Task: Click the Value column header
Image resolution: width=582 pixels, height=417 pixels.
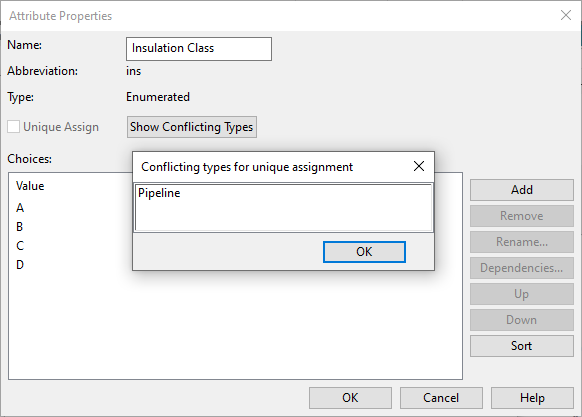Action: coord(30,186)
